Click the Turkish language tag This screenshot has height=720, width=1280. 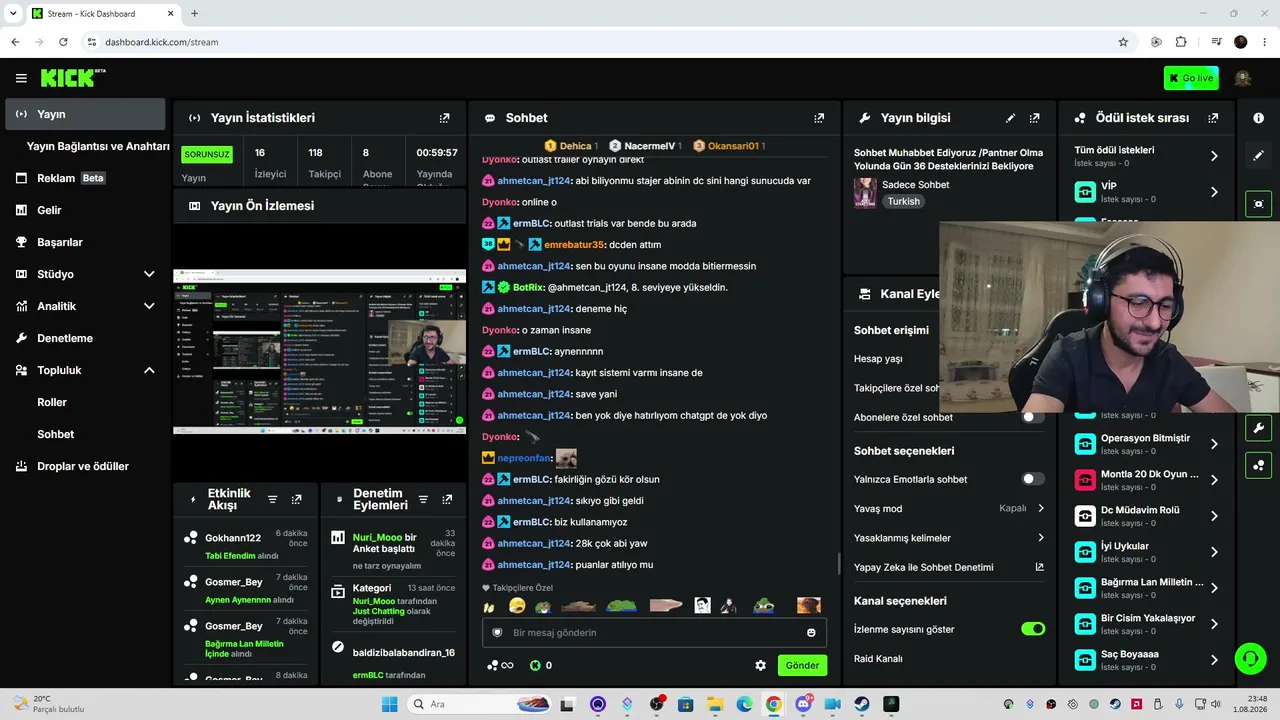904,201
